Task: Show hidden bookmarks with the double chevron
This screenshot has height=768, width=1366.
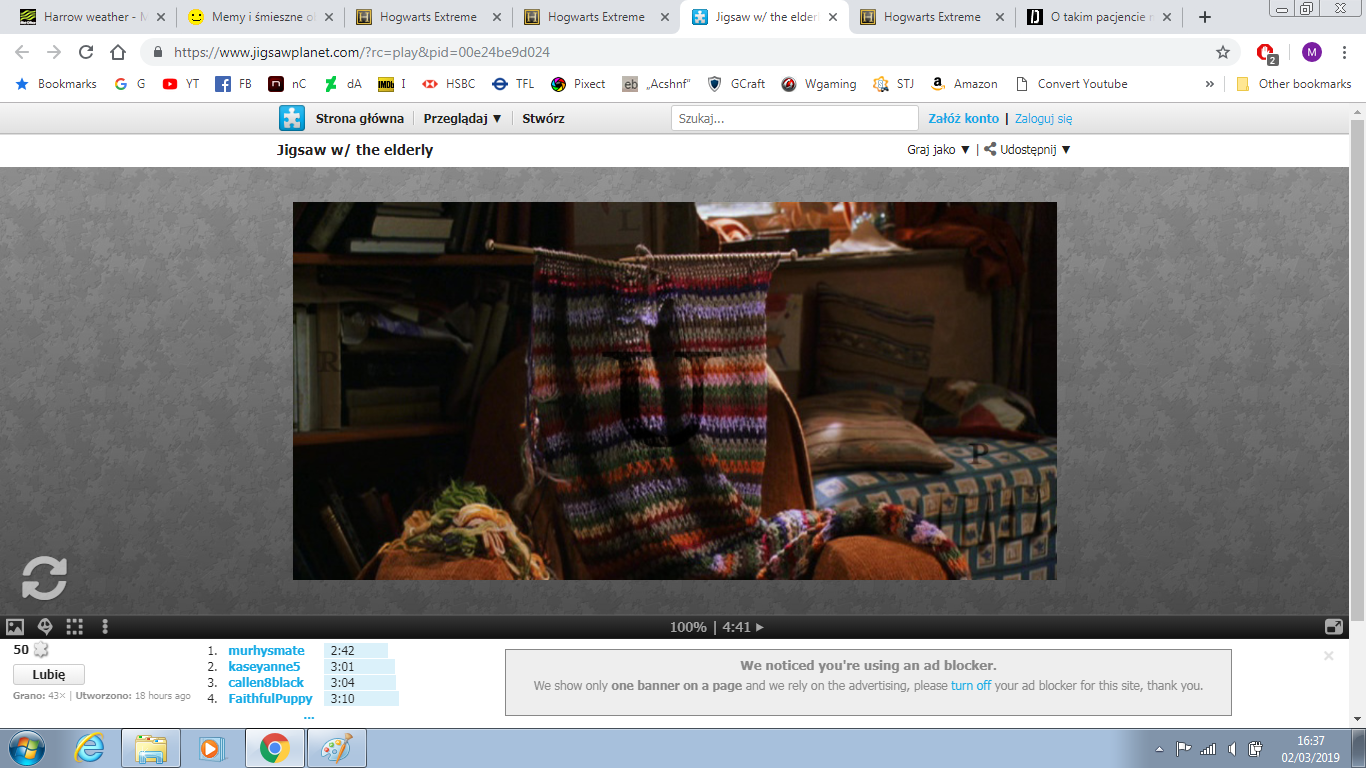Action: [x=1210, y=84]
